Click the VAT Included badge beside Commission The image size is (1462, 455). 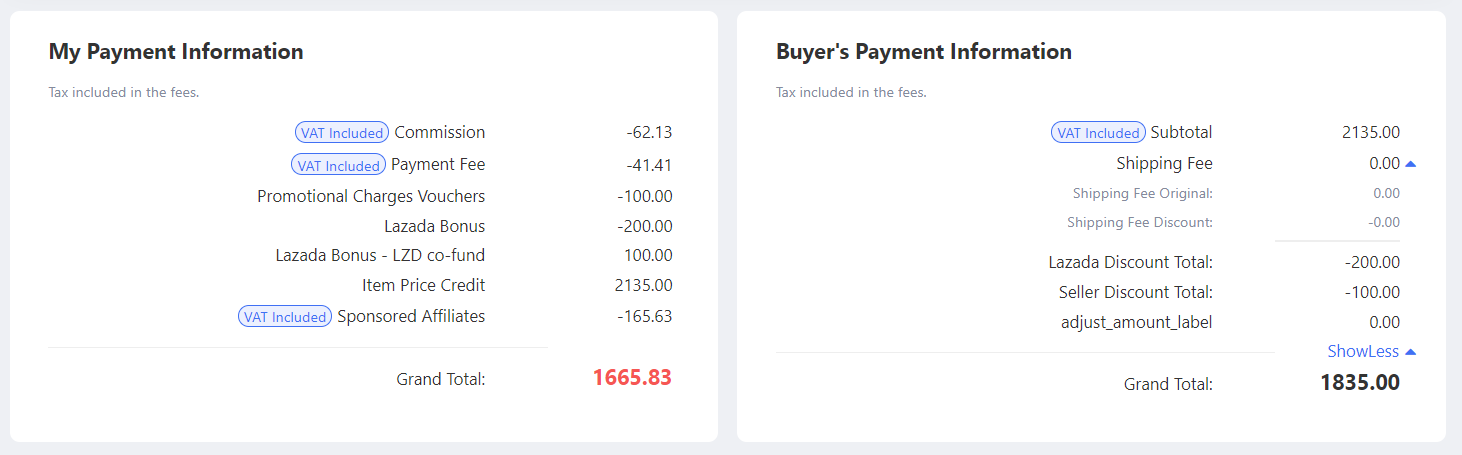(x=342, y=133)
